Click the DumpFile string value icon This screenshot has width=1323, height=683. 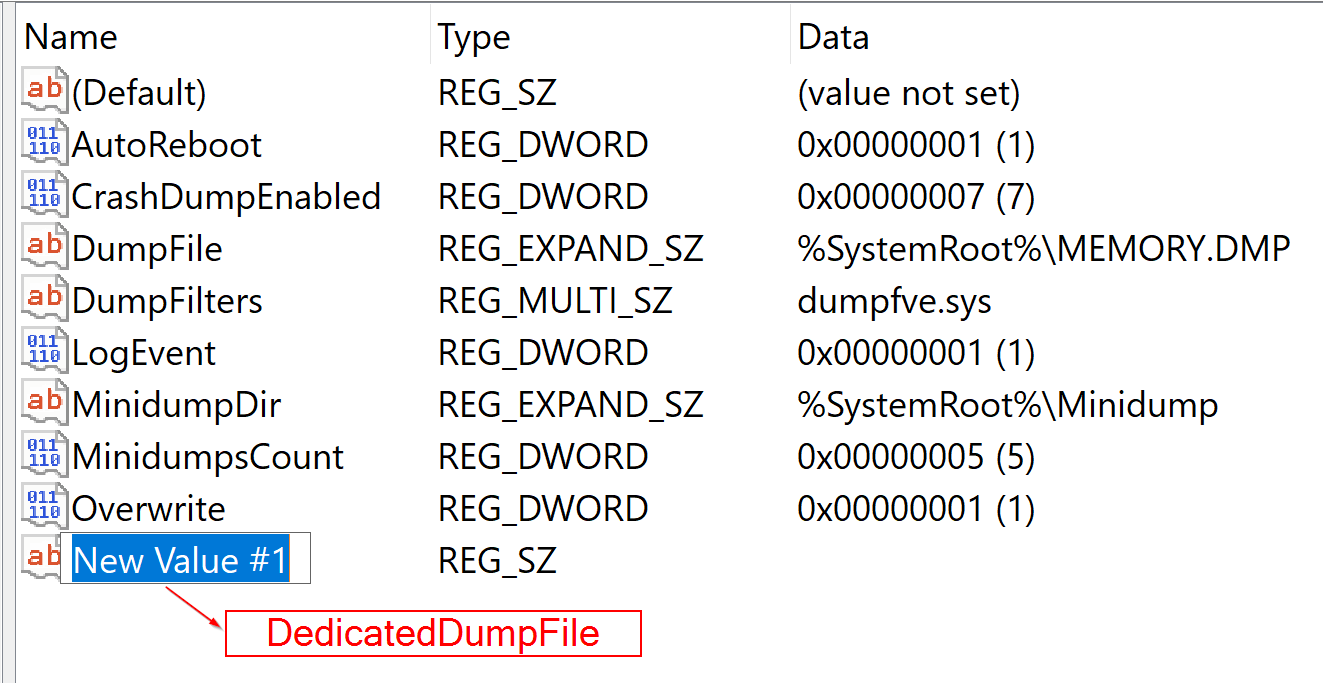pyautogui.click(x=45, y=248)
